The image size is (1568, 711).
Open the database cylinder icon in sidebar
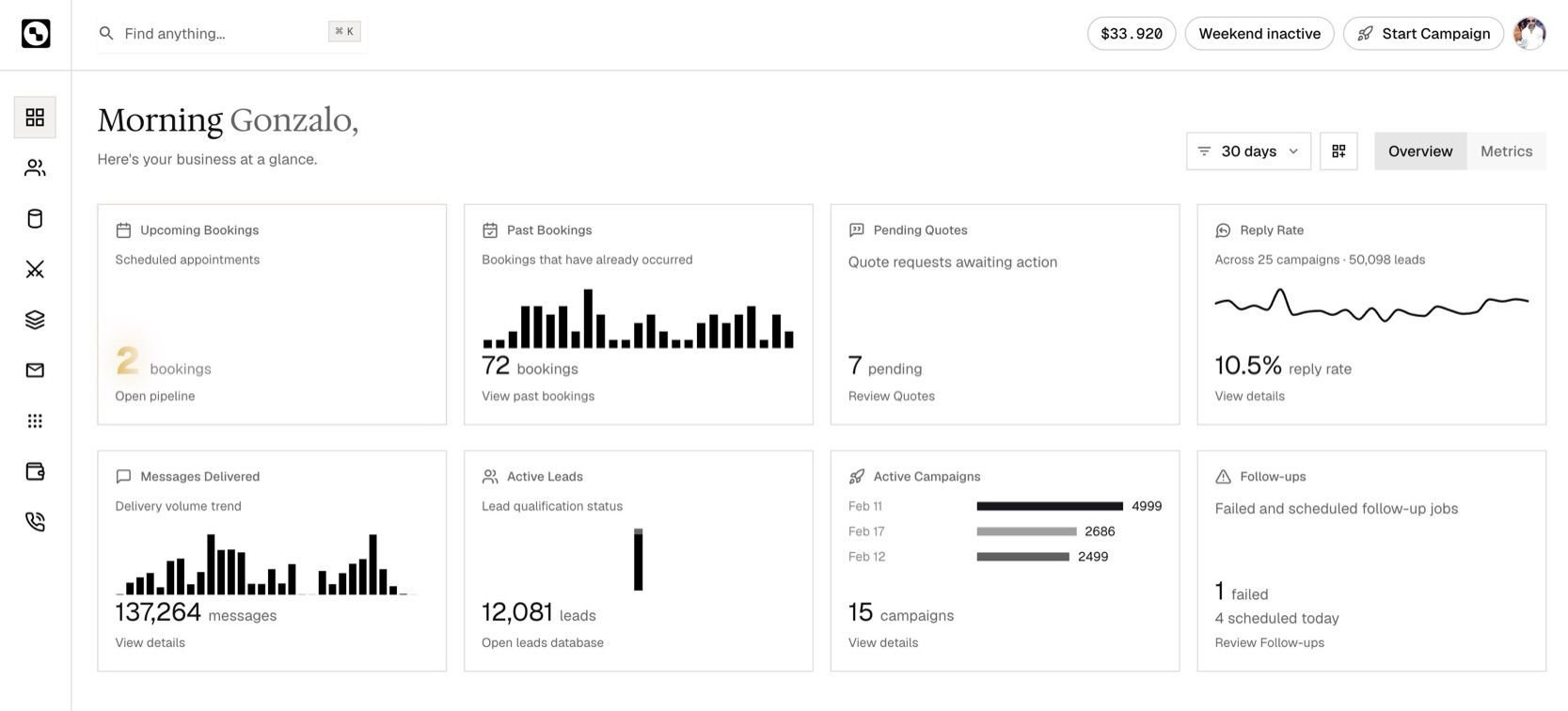click(x=35, y=218)
